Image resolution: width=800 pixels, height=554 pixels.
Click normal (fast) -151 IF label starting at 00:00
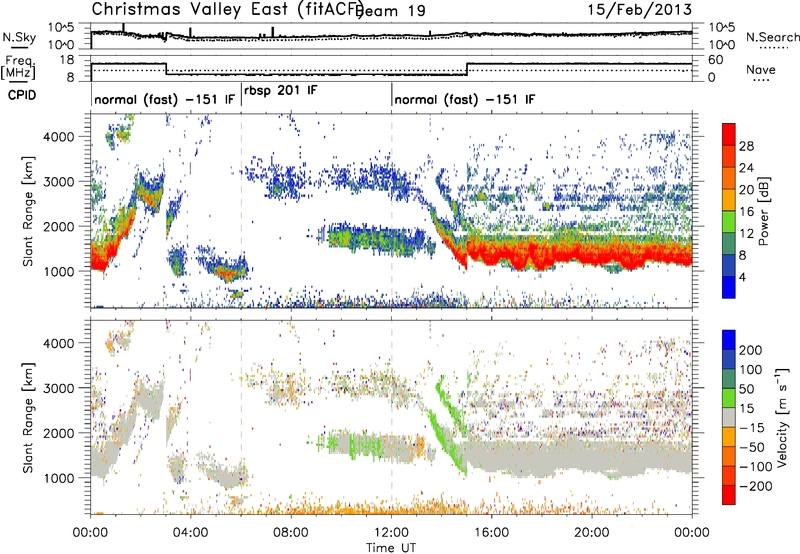point(164,99)
